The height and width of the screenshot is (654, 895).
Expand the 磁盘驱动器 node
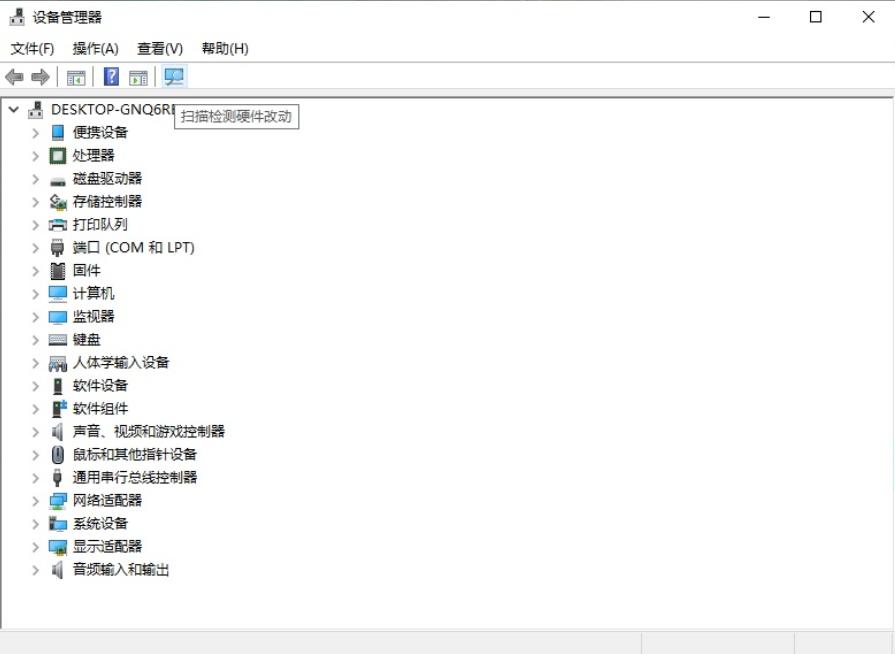click(x=35, y=179)
